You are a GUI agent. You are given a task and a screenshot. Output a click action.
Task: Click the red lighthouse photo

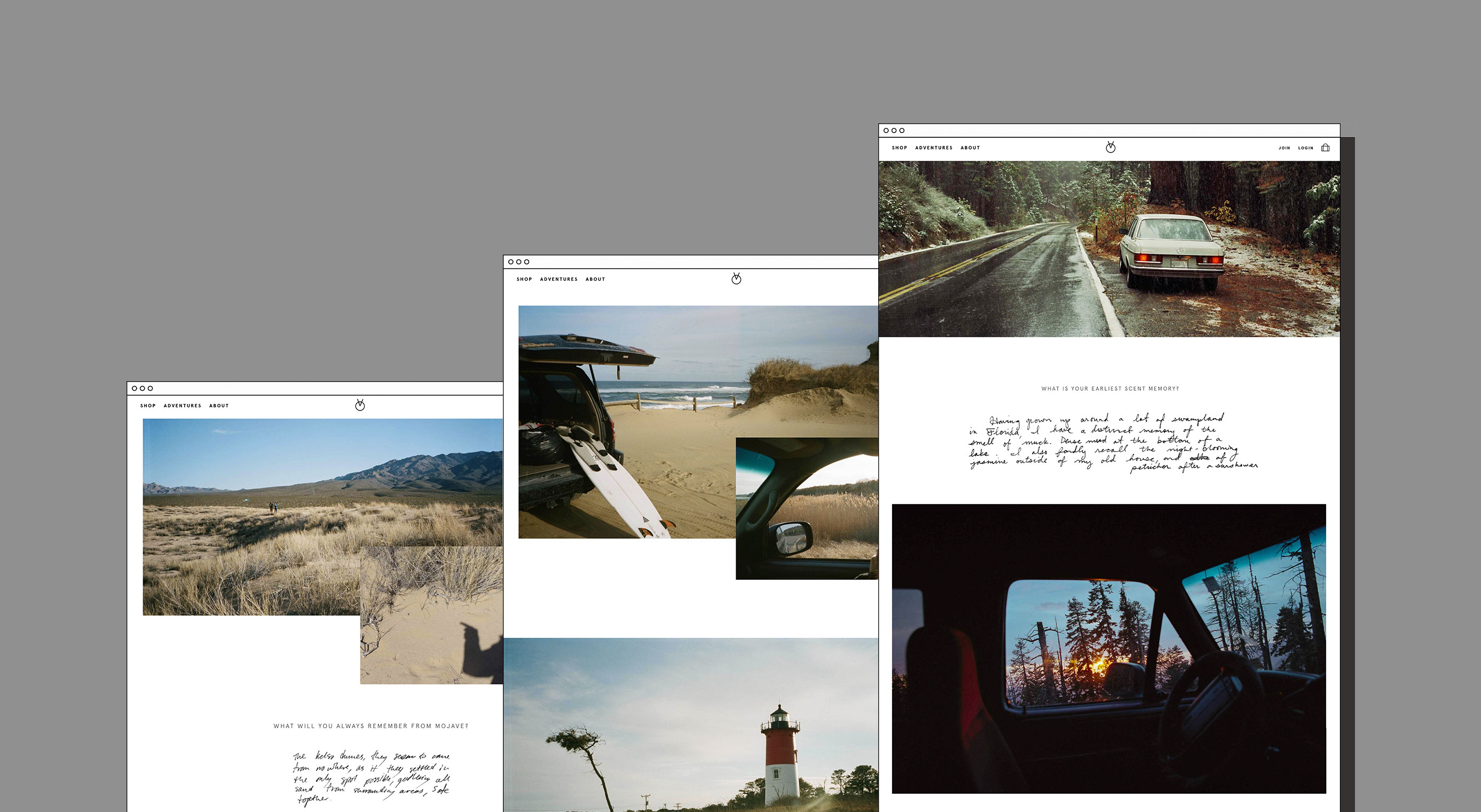coord(690,724)
